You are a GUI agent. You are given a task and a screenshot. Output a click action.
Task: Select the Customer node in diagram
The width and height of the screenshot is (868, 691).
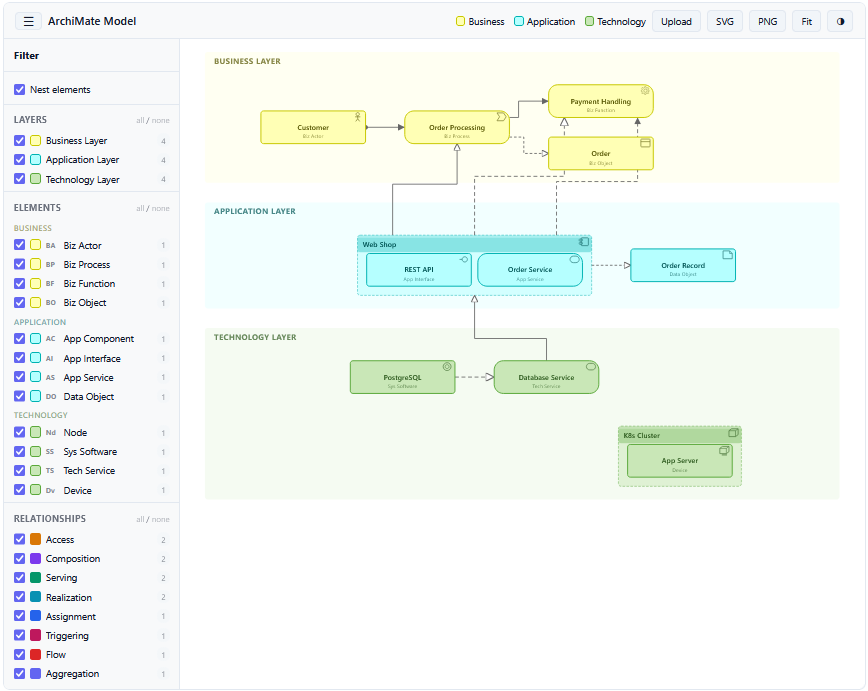click(313, 127)
